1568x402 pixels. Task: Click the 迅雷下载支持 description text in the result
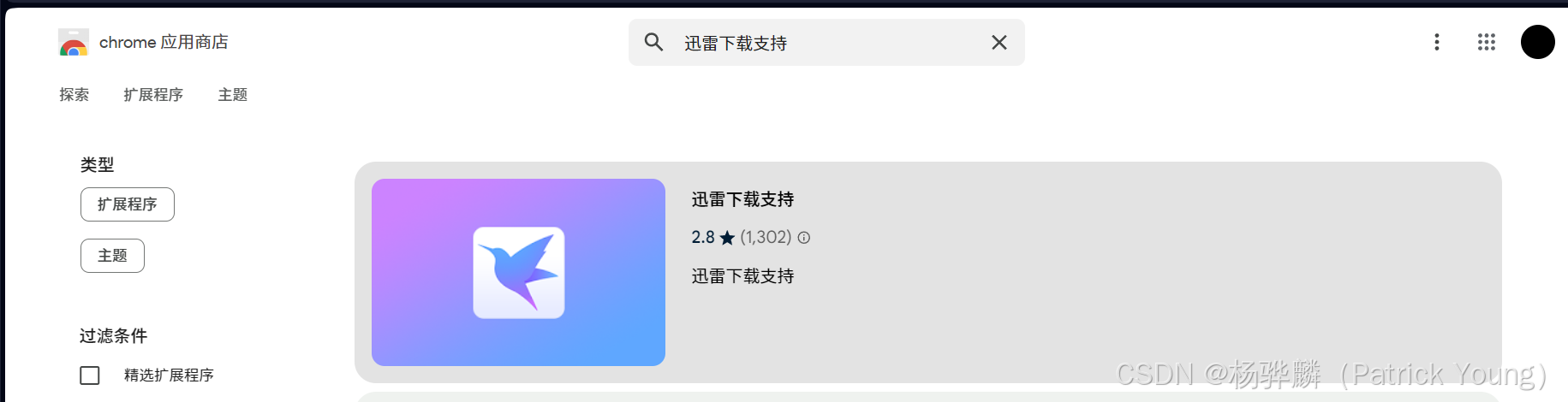click(x=742, y=276)
